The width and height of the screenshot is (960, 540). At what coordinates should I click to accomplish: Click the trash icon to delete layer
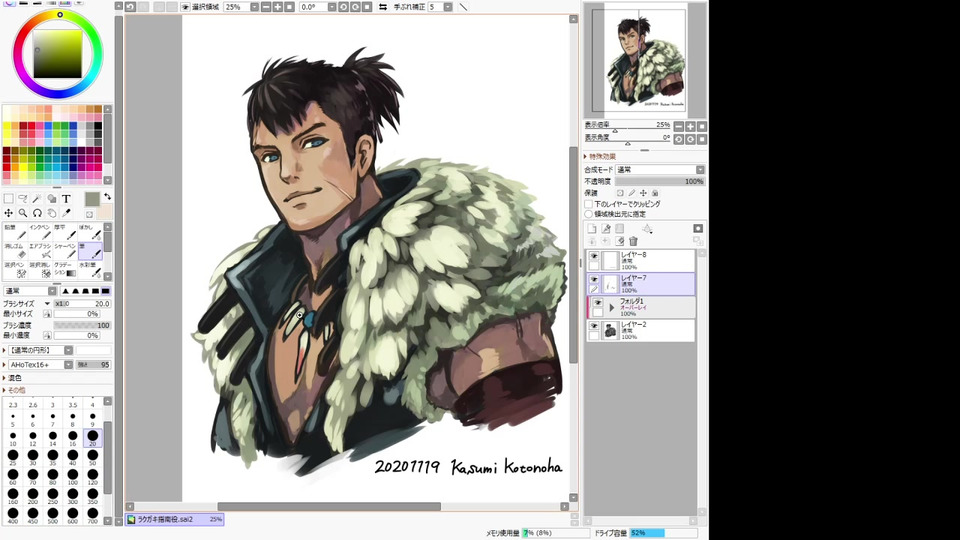click(633, 241)
